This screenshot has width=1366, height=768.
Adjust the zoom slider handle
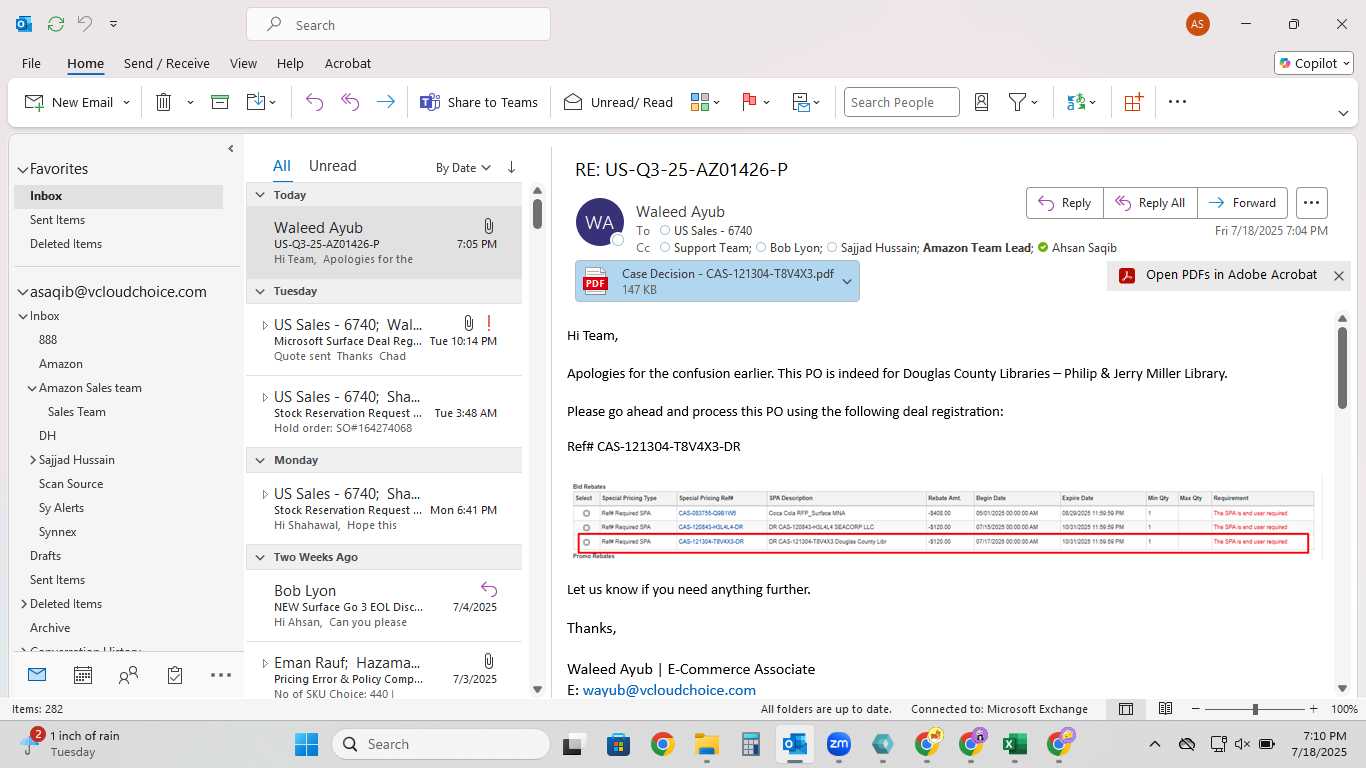pos(1255,709)
